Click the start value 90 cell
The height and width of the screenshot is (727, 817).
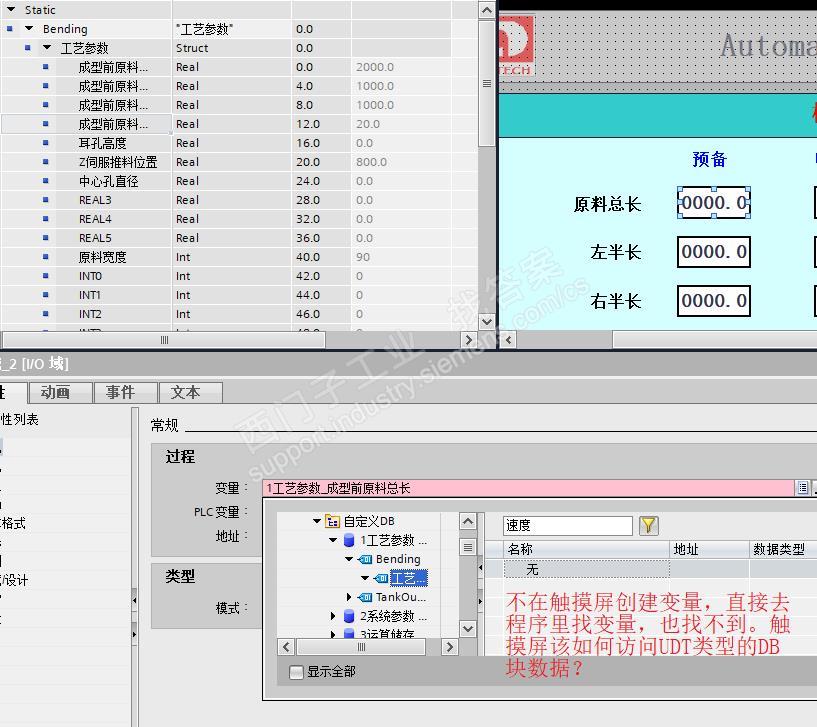(x=401, y=257)
